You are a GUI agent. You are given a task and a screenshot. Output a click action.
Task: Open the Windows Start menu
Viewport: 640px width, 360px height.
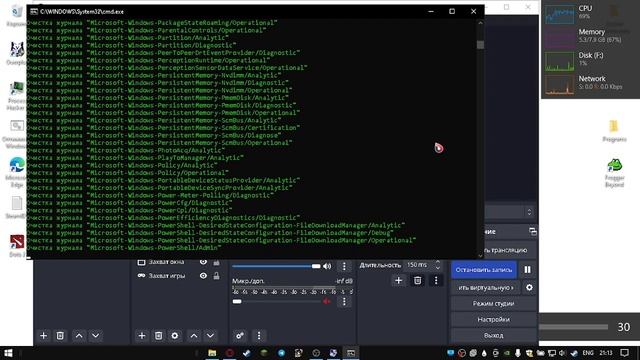click(8, 353)
